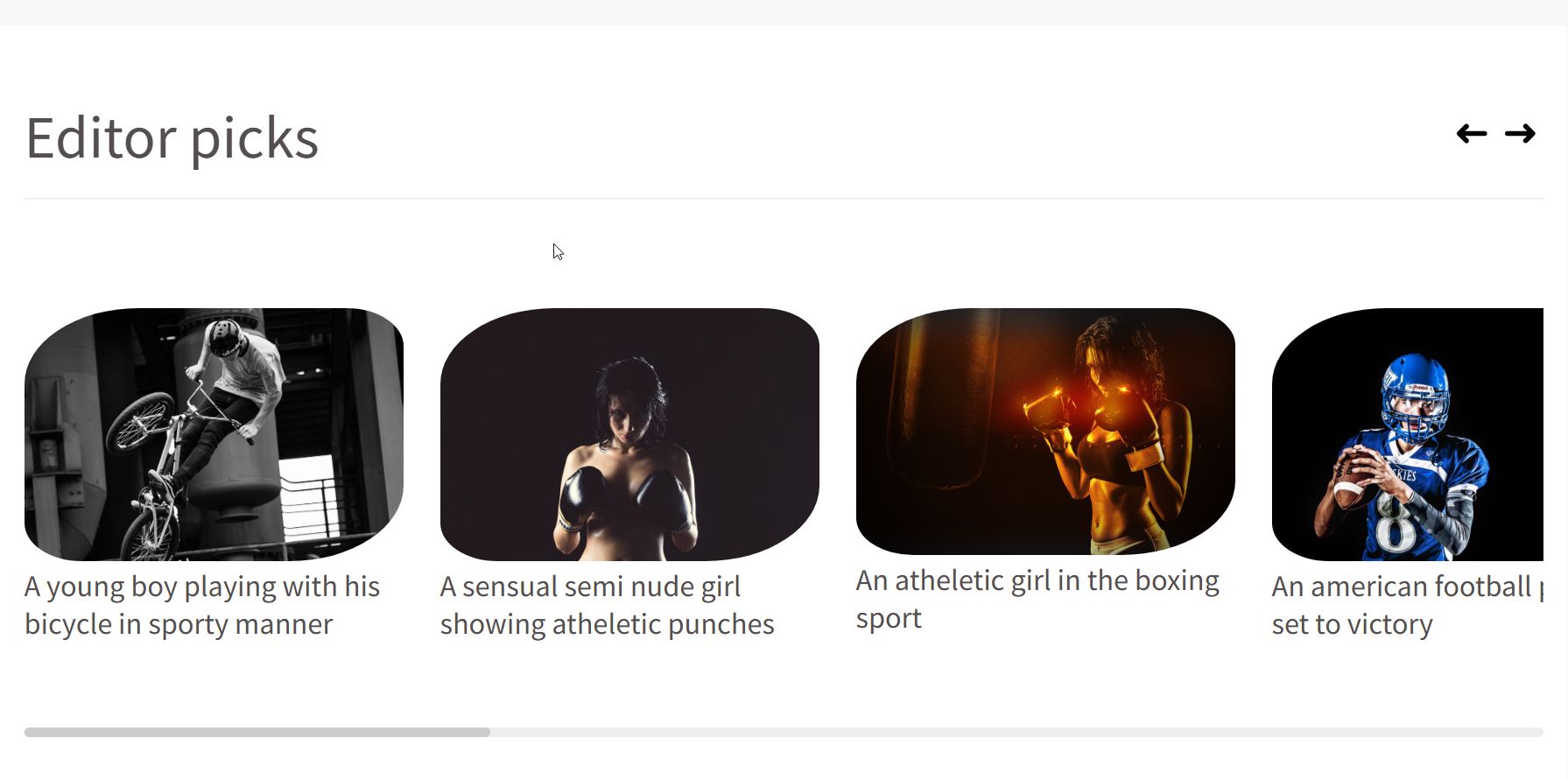1568x780 pixels.
Task: Click the blue helmet of the football player
Action: 1415,395
